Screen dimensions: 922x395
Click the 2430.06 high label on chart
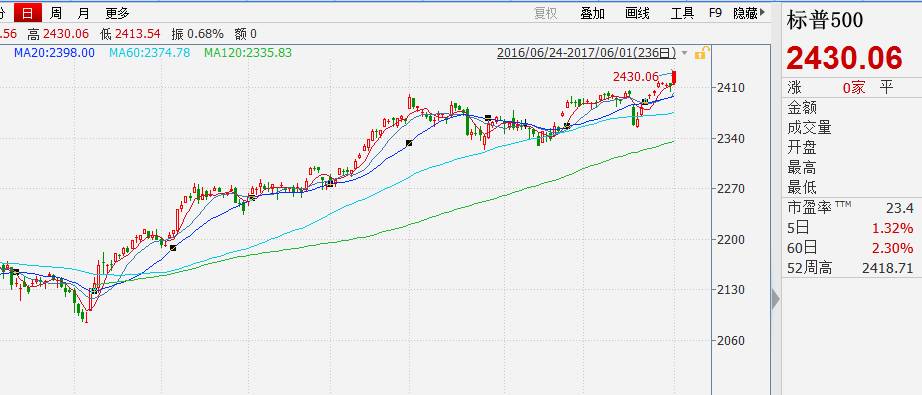click(636, 76)
